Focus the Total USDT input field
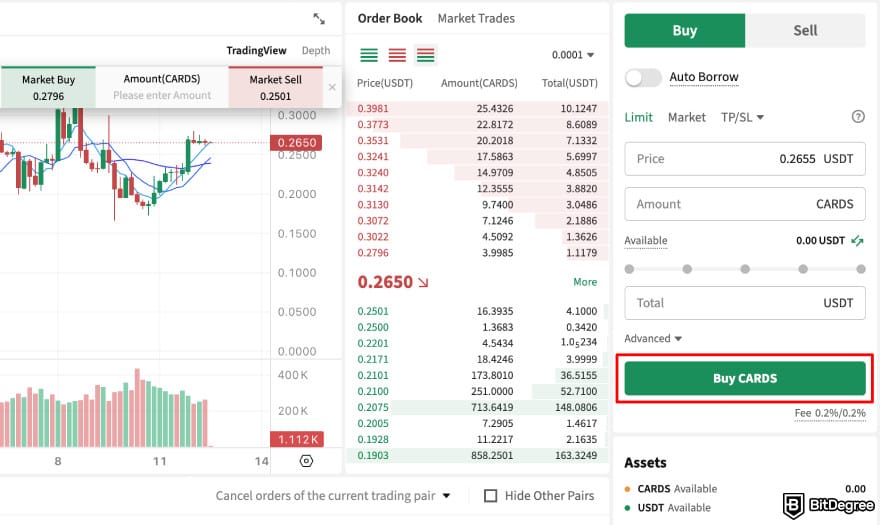 [745, 303]
